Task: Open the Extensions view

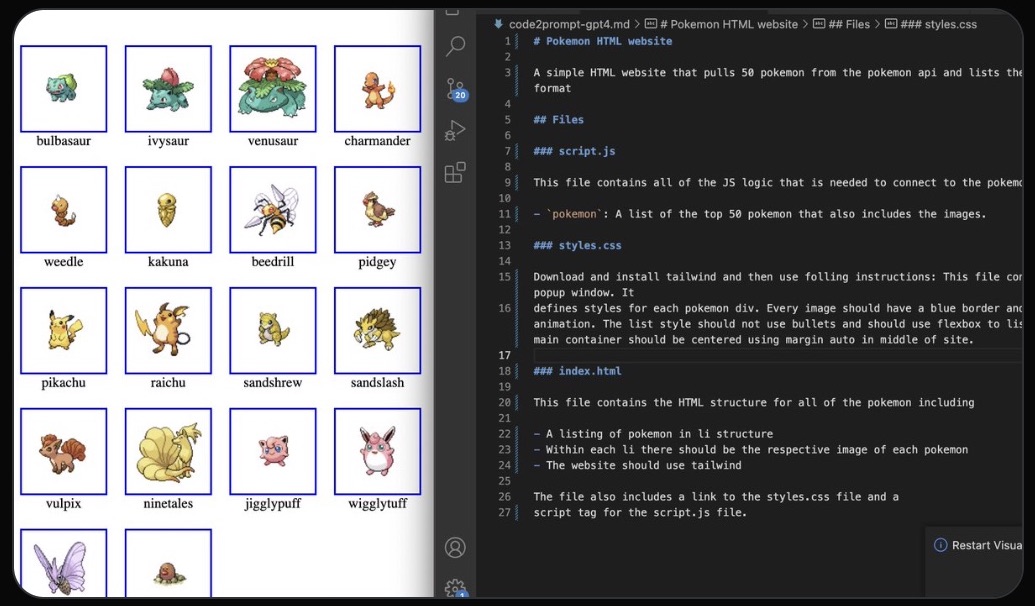Action: tap(455, 172)
